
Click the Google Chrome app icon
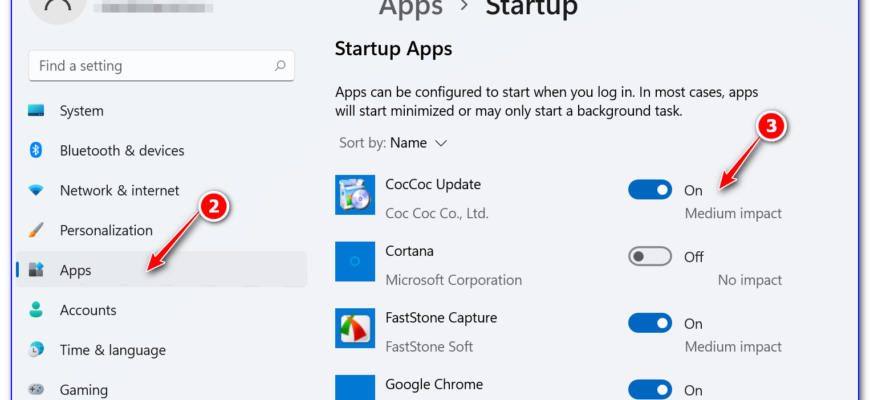(x=355, y=387)
